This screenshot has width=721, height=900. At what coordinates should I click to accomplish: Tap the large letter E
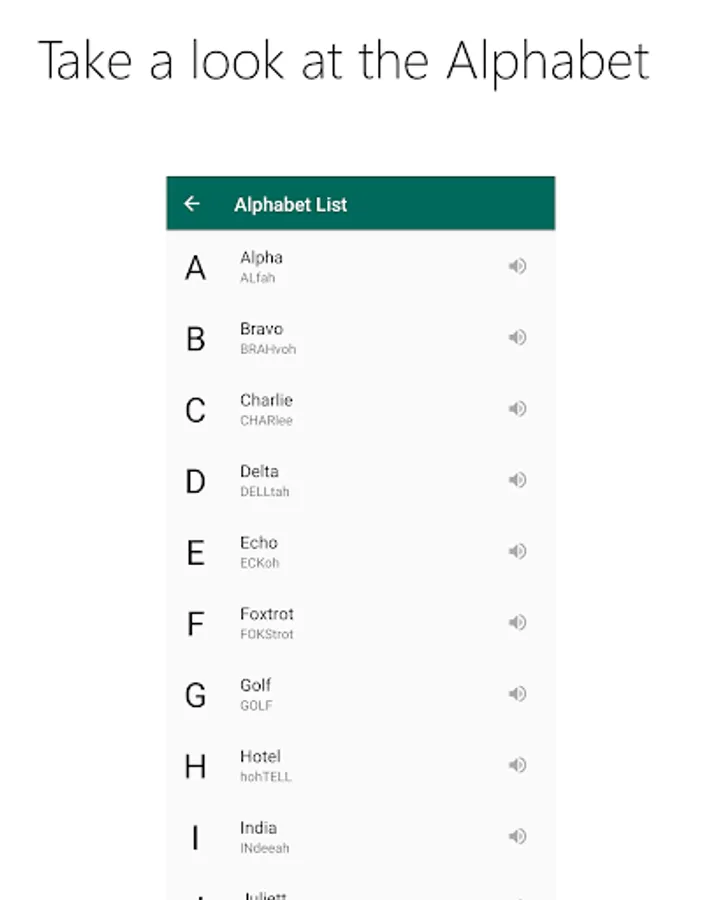pyautogui.click(x=196, y=553)
